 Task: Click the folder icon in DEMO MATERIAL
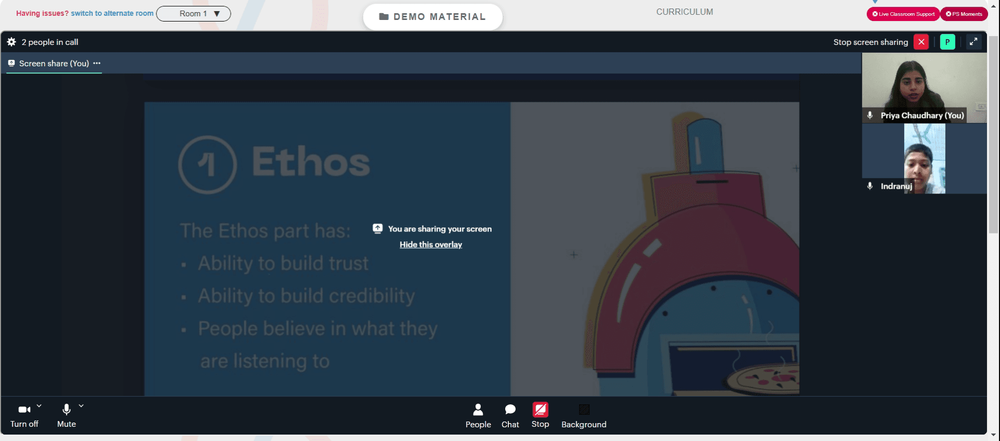click(384, 17)
